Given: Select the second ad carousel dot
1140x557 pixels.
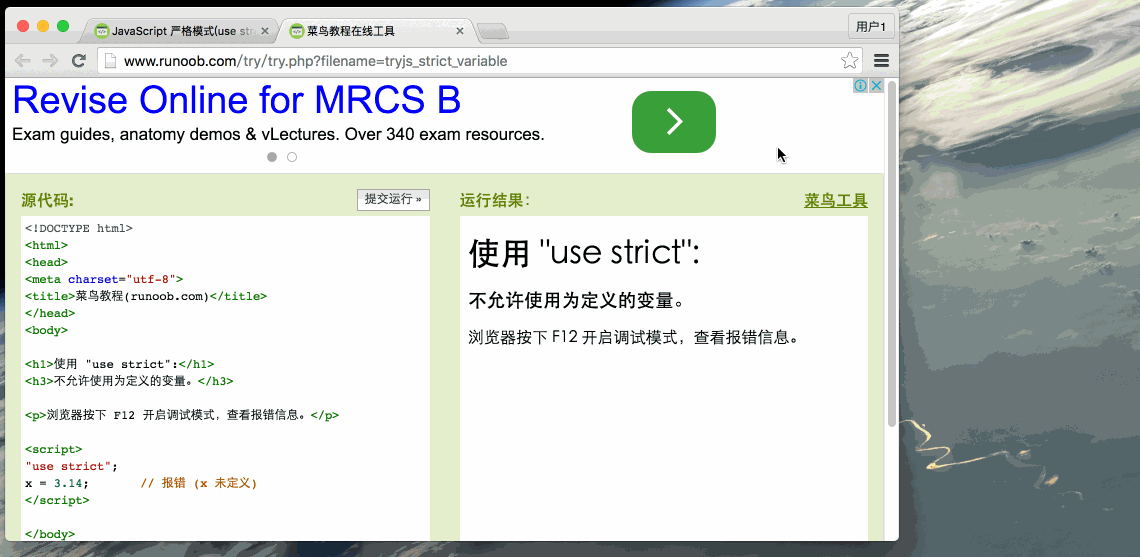Looking at the screenshot, I should 292,157.
